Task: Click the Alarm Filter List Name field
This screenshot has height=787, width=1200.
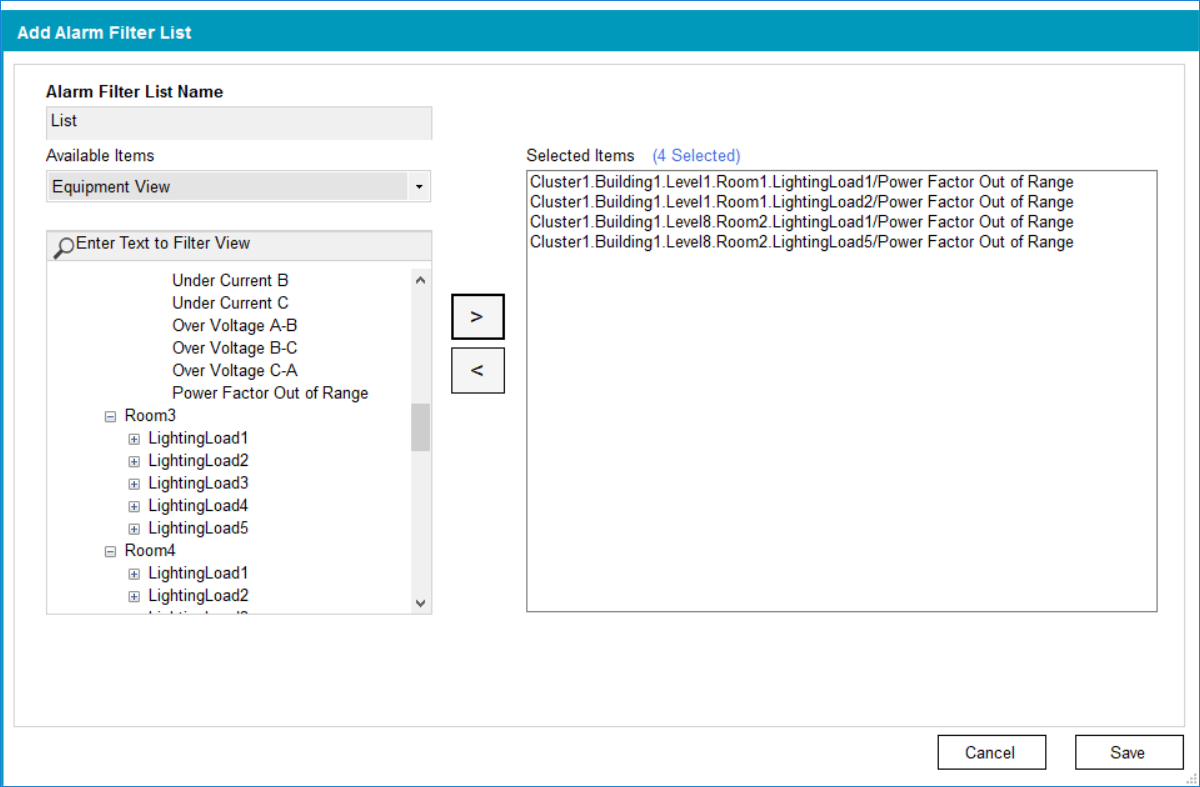Action: (239, 122)
